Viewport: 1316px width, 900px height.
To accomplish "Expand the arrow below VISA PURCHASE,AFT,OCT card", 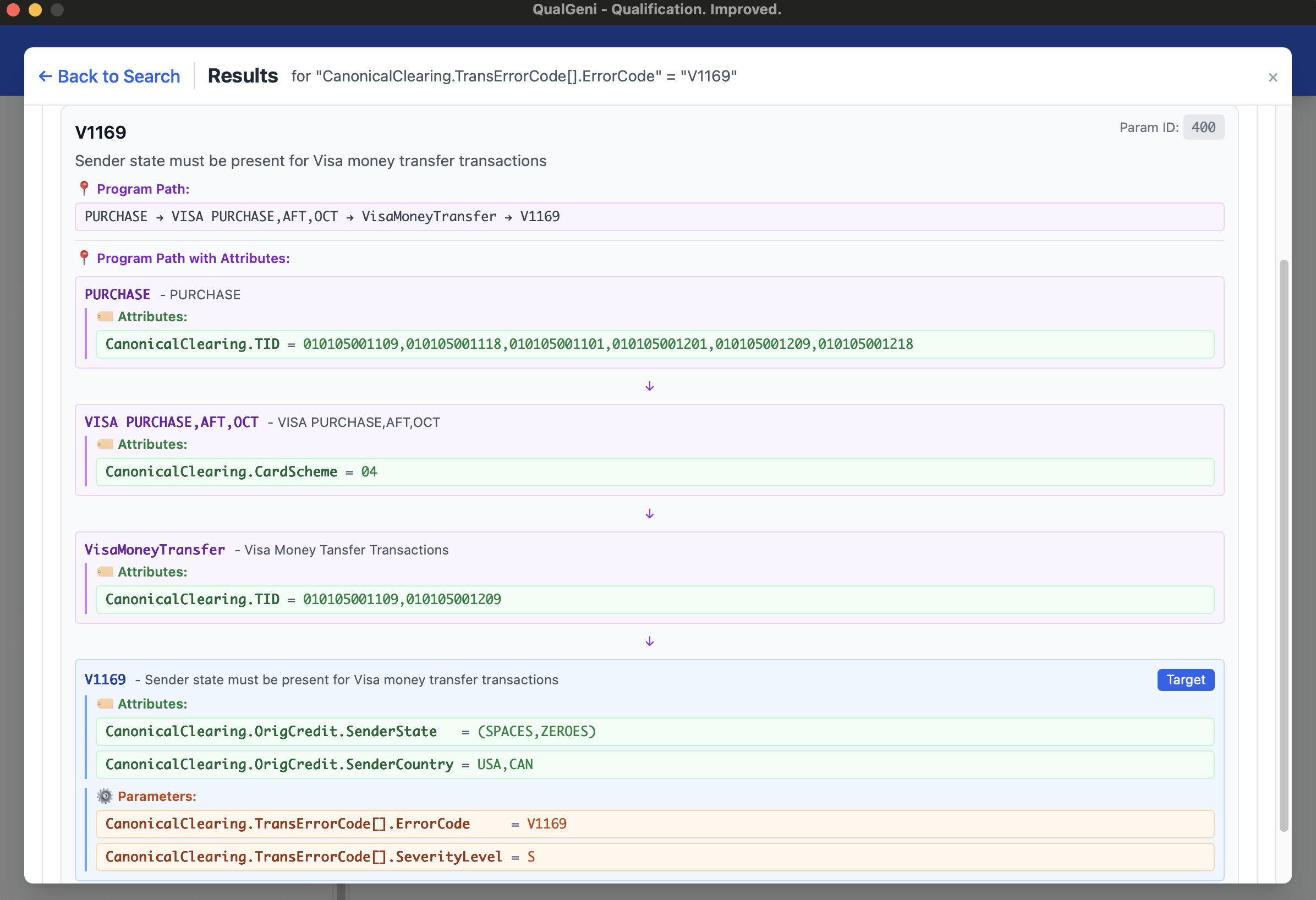I will 649,513.
